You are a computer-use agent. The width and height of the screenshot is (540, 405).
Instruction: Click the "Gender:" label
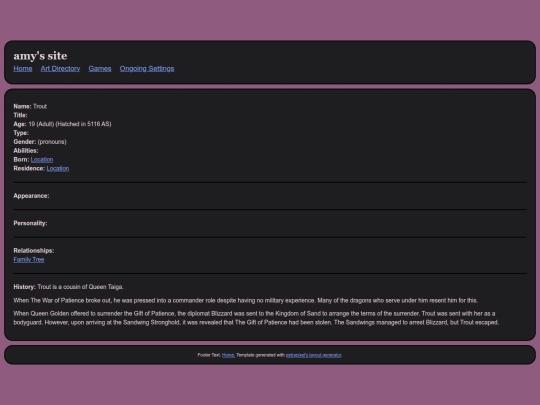25,142
